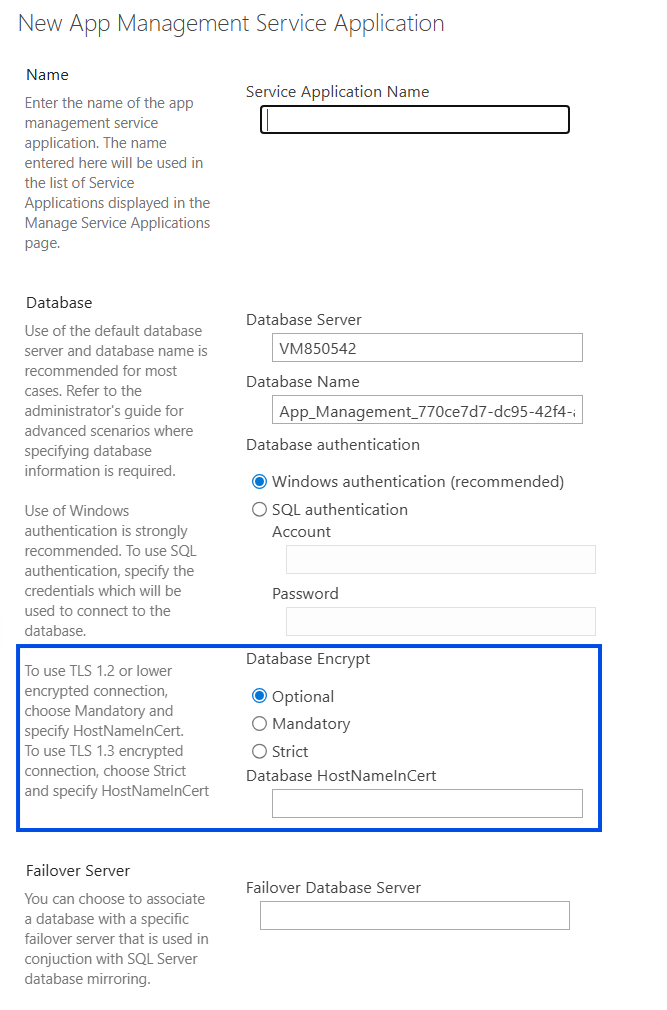Click the Database Encrypt label
This screenshot has height=1010, width=667.
307,658
